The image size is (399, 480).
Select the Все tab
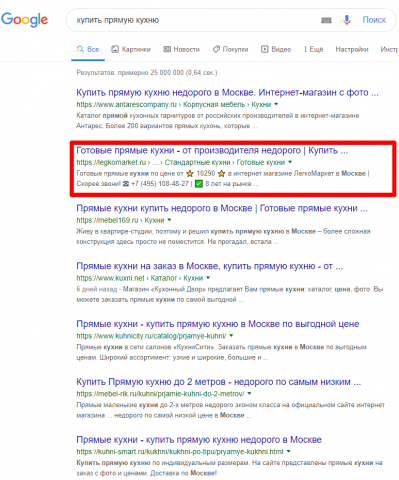(x=88, y=49)
